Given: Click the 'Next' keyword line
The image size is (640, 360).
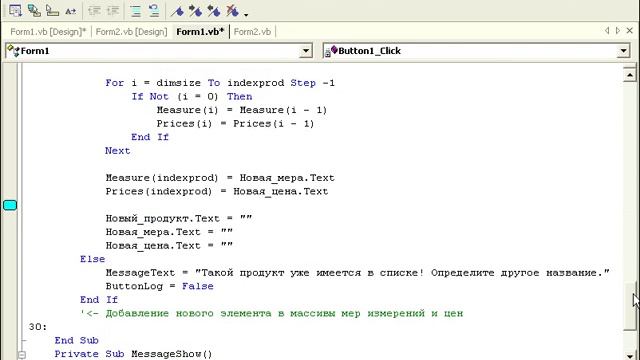Looking at the screenshot, I should [118, 151].
